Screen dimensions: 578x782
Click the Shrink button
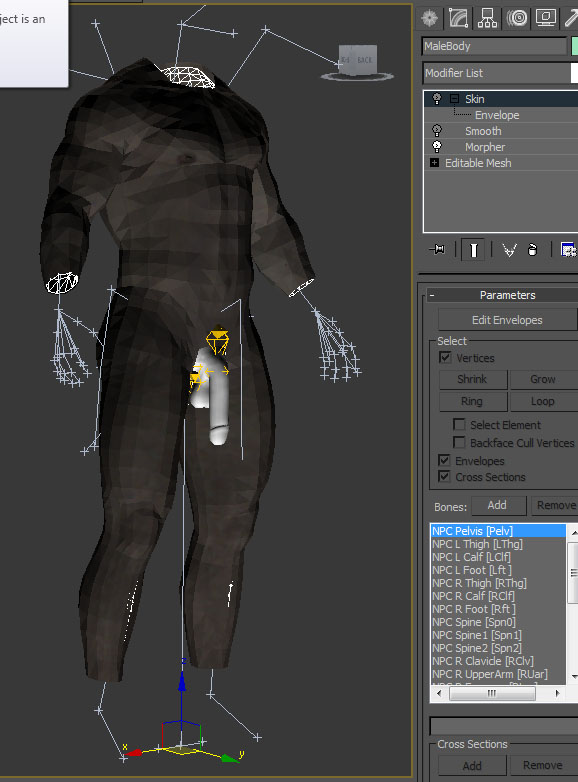tap(472, 380)
